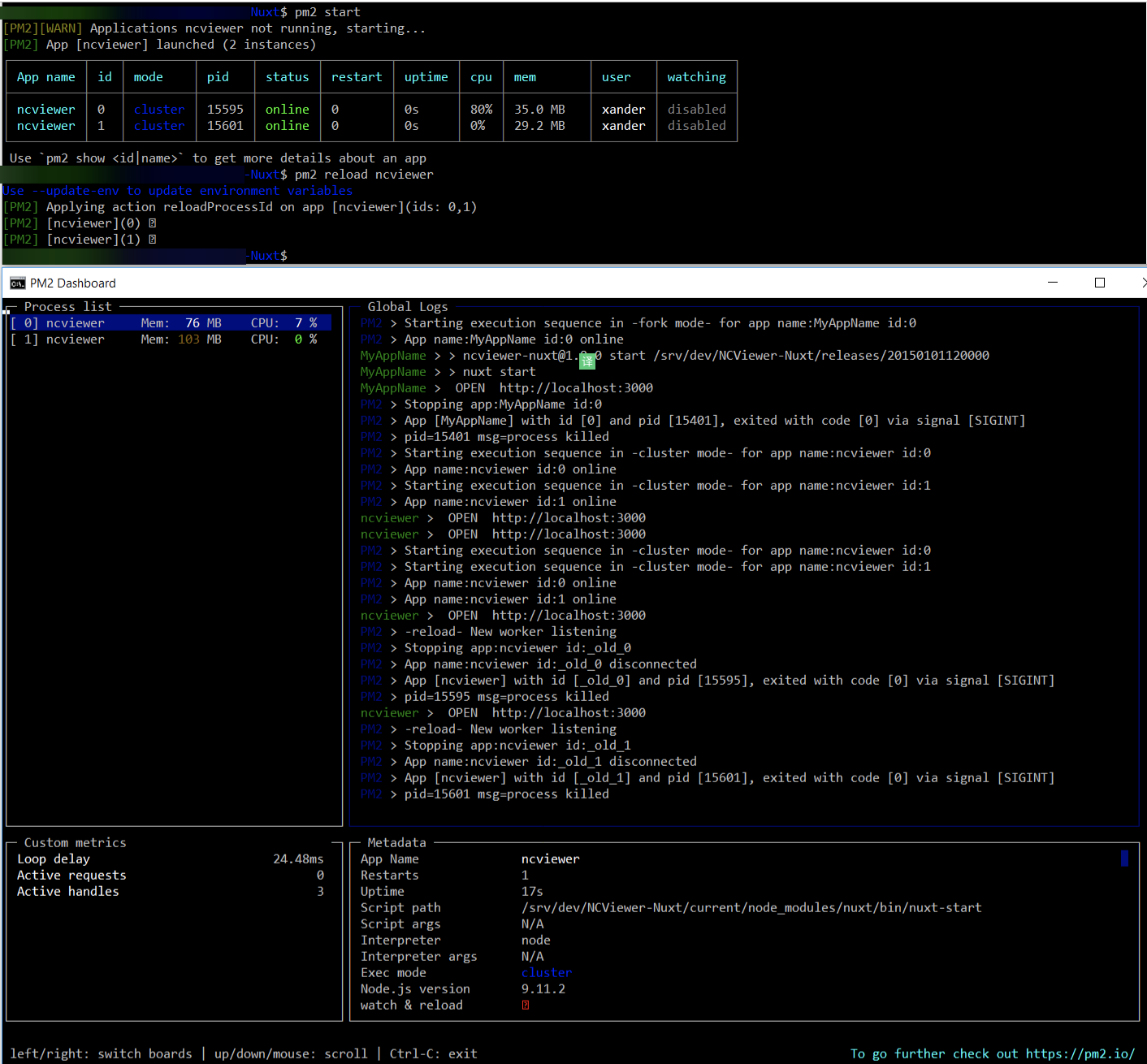Viewport: 1147px width, 1064px height.
Task: Click the Interpreter args metadata label
Action: coord(419,957)
